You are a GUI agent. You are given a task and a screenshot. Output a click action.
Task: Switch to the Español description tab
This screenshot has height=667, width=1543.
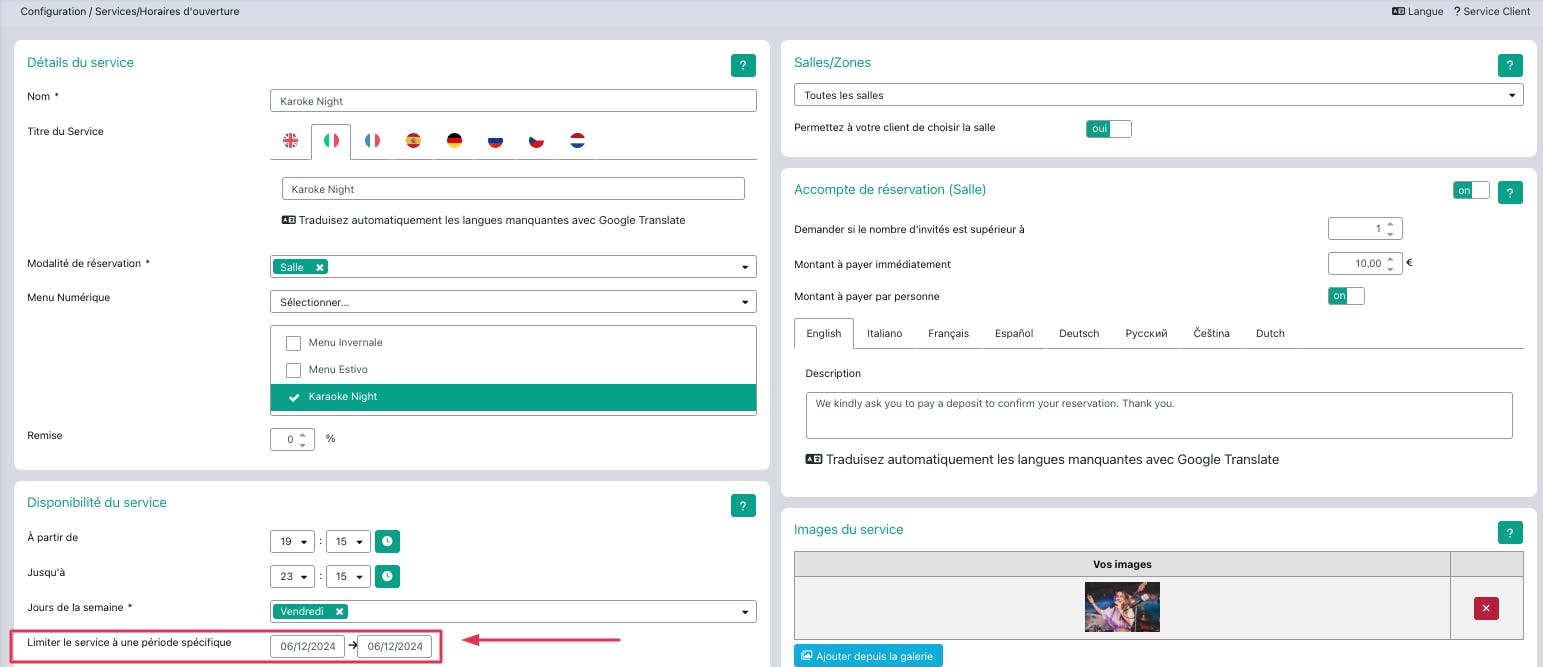[x=1014, y=333]
